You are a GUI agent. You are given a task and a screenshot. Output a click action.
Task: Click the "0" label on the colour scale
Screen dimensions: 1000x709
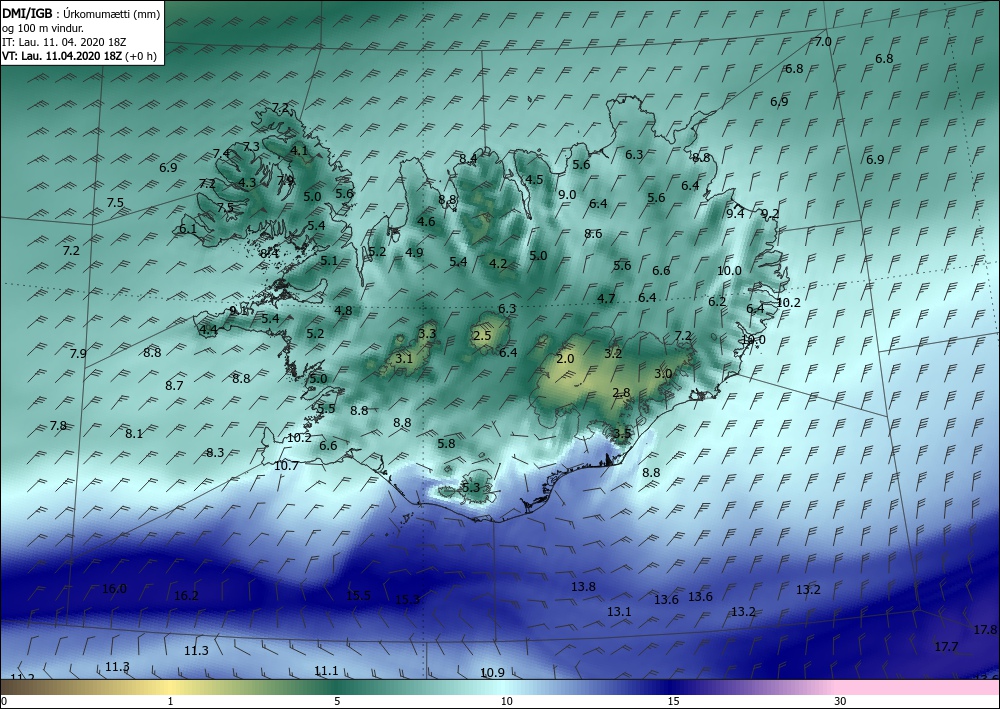pyautogui.click(x=4, y=701)
